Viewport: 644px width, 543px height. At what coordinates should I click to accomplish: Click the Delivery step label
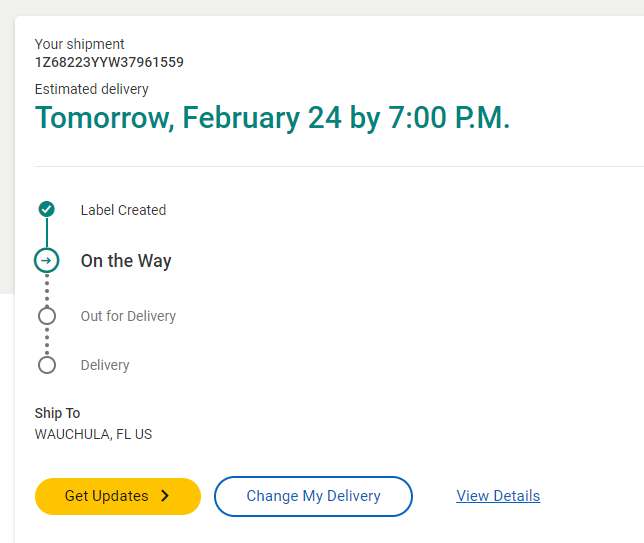[105, 365]
